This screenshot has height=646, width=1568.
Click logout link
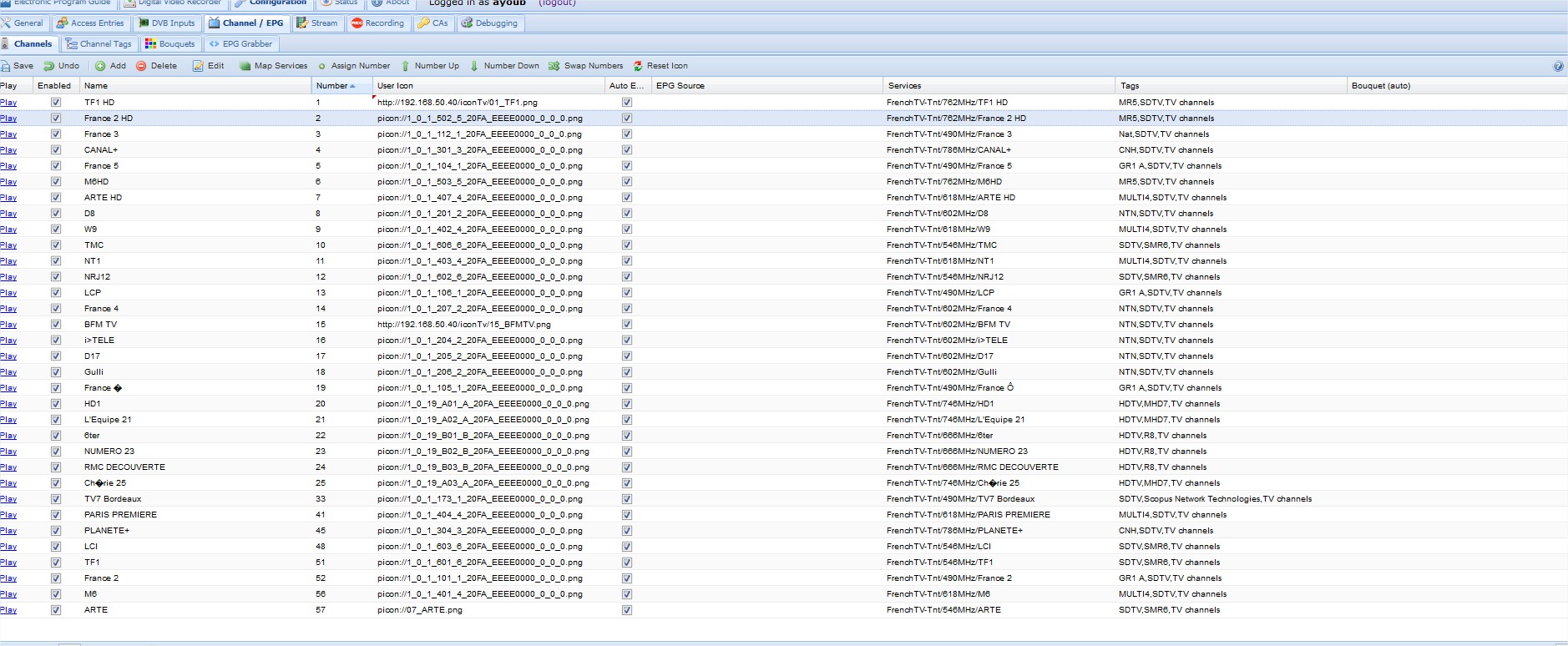[x=558, y=3]
